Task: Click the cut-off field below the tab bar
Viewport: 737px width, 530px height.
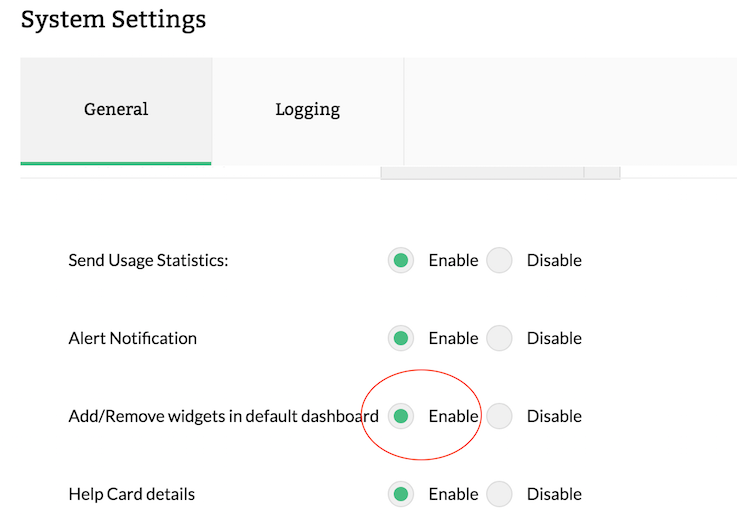Action: tap(481, 173)
